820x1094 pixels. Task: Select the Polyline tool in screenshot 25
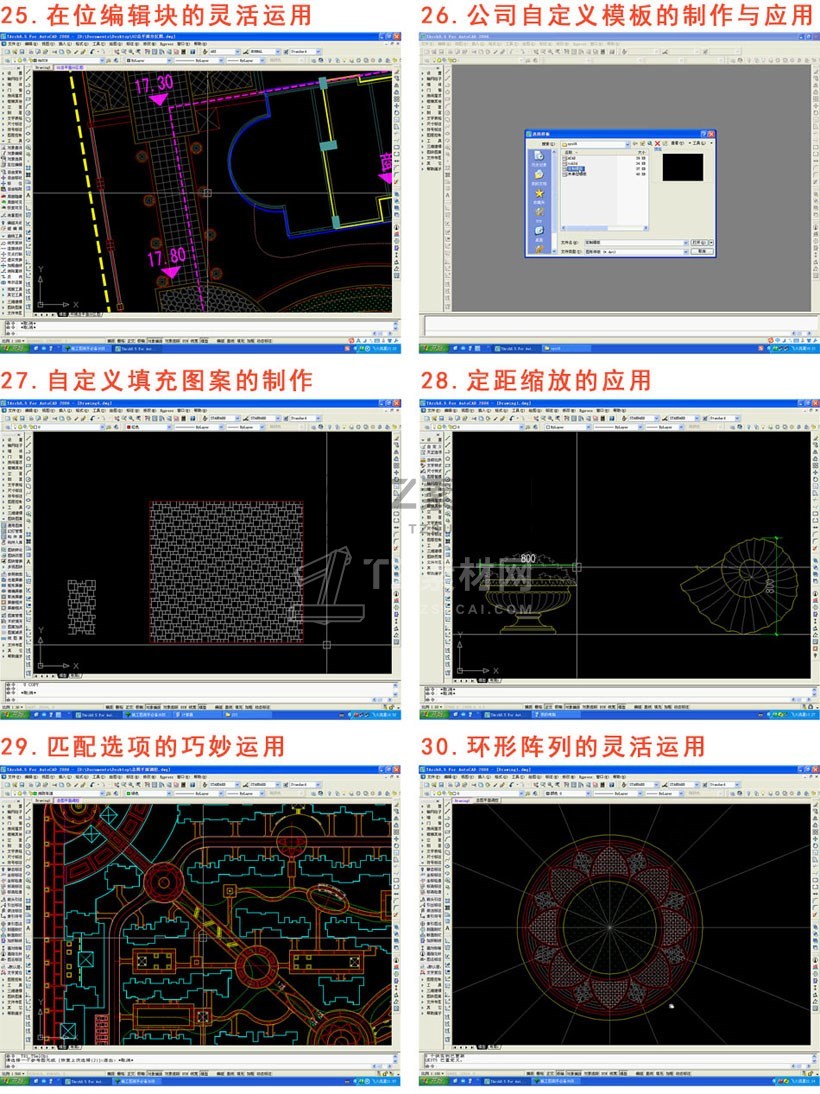(x=28, y=85)
